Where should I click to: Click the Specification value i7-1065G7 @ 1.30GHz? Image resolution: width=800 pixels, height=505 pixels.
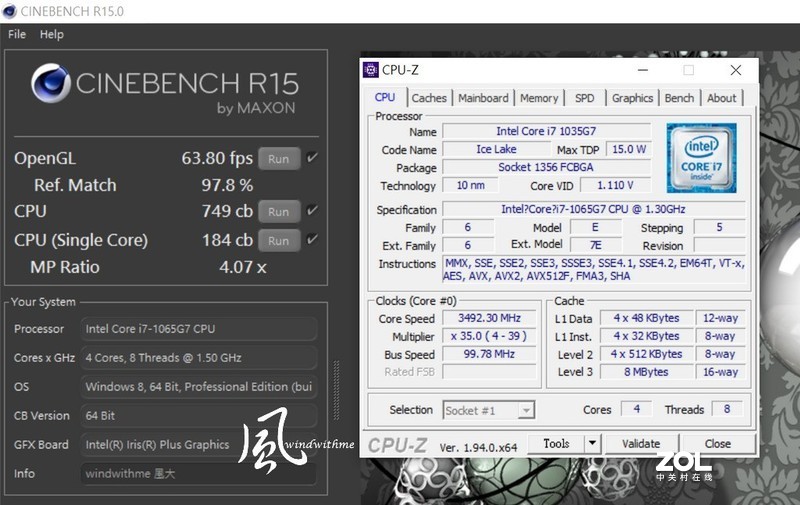click(593, 209)
